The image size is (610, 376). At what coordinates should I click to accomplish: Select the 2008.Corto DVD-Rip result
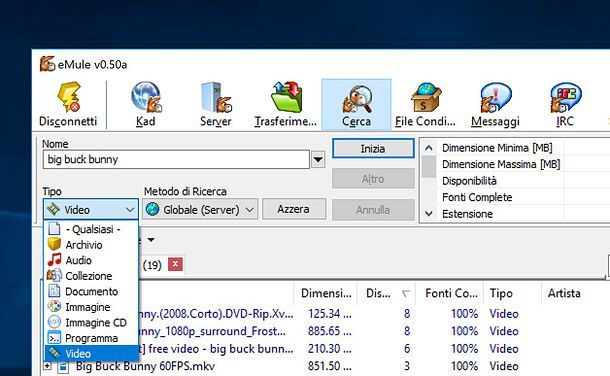pyautogui.click(x=216, y=314)
